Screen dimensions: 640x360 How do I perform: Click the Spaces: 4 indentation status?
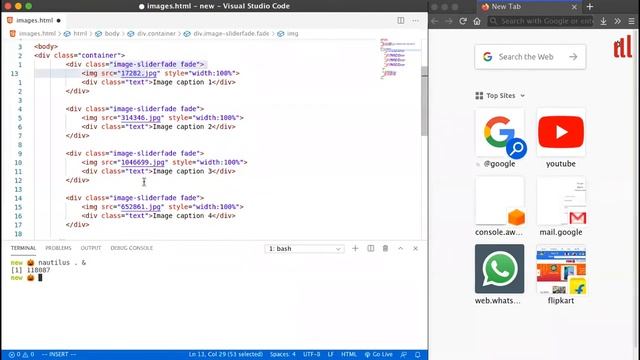(x=282, y=354)
